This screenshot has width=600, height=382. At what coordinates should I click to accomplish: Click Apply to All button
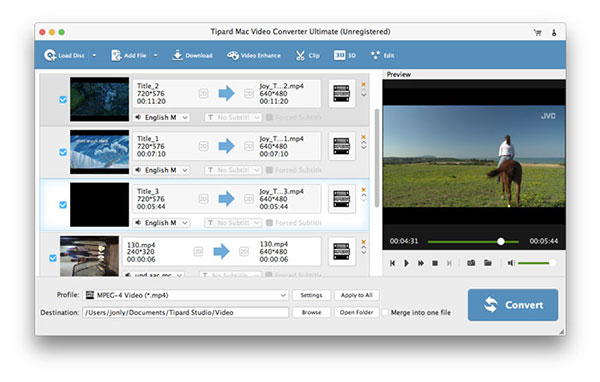pos(357,295)
